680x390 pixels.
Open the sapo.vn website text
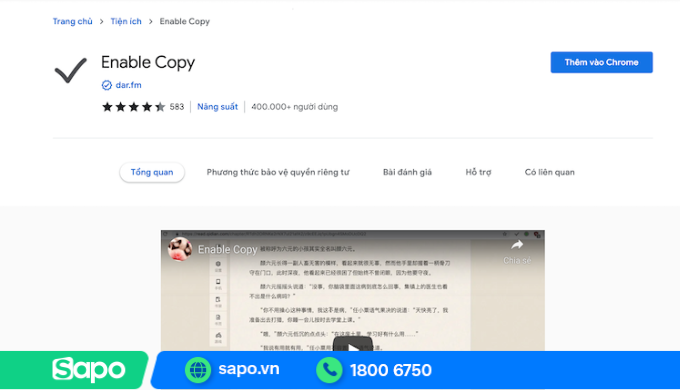pyautogui.click(x=249, y=369)
